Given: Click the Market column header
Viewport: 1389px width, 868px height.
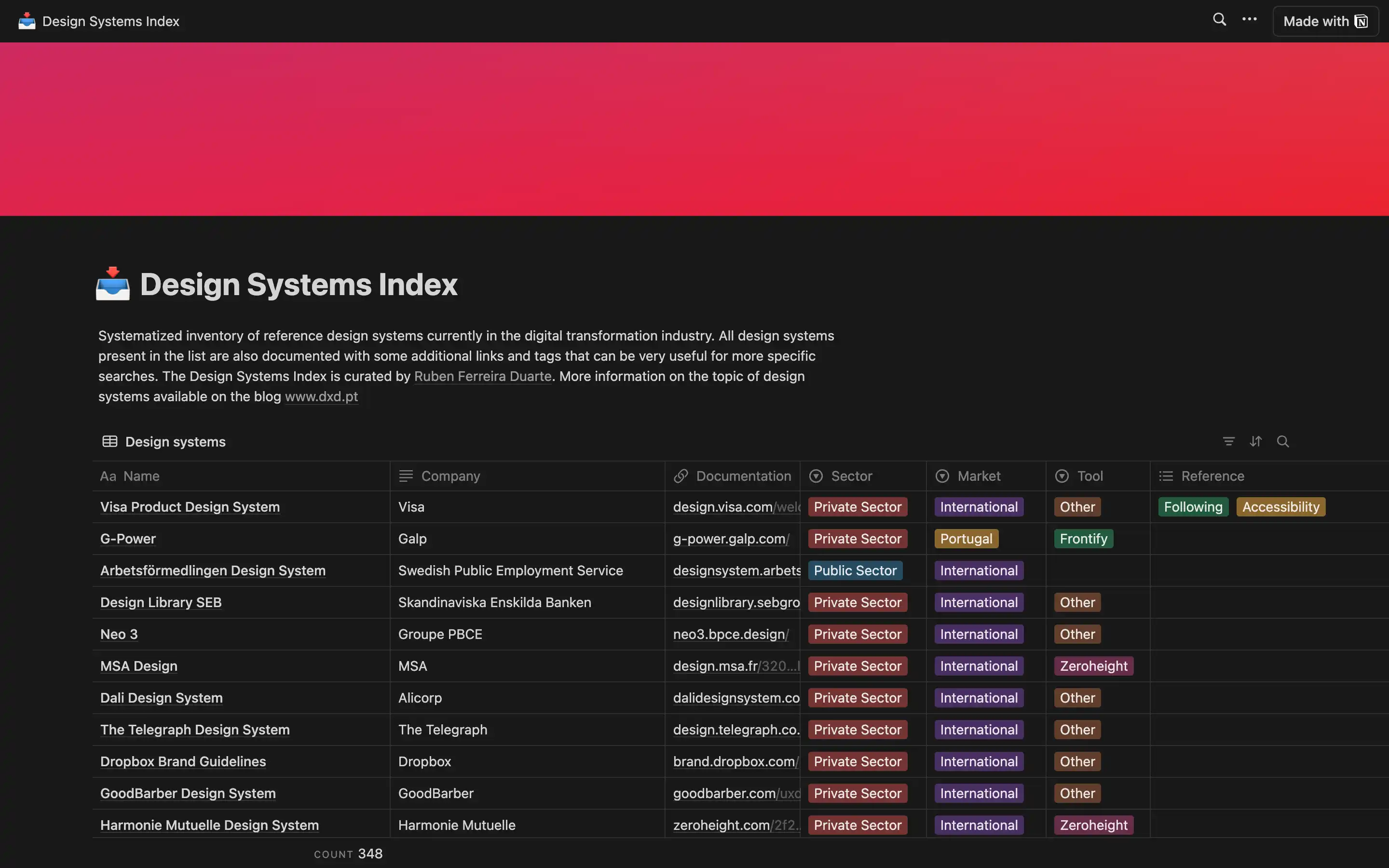Looking at the screenshot, I should pyautogui.click(x=986, y=476).
